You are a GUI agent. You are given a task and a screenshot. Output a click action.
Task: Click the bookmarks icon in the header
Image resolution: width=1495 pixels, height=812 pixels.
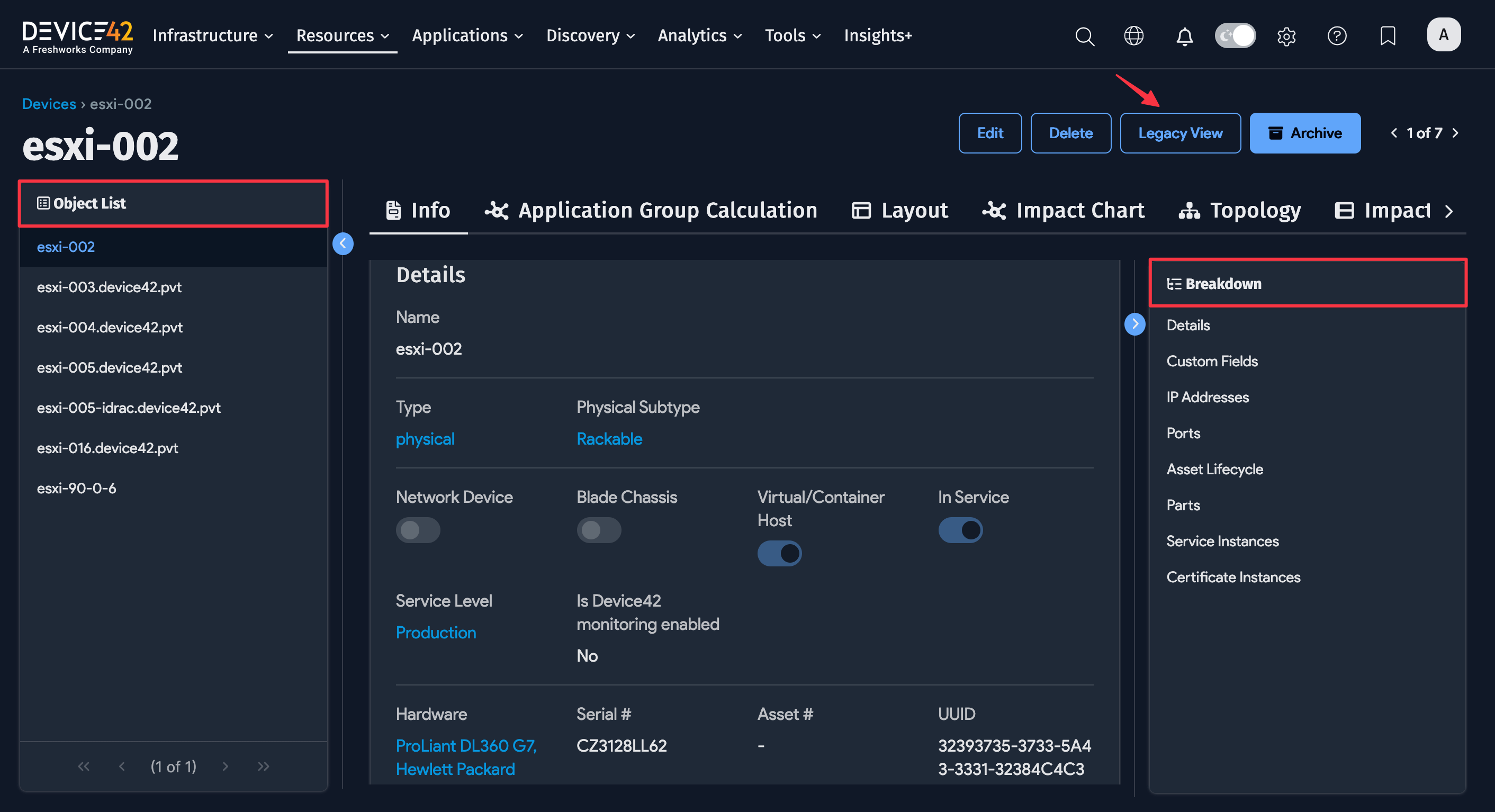pyautogui.click(x=1387, y=36)
